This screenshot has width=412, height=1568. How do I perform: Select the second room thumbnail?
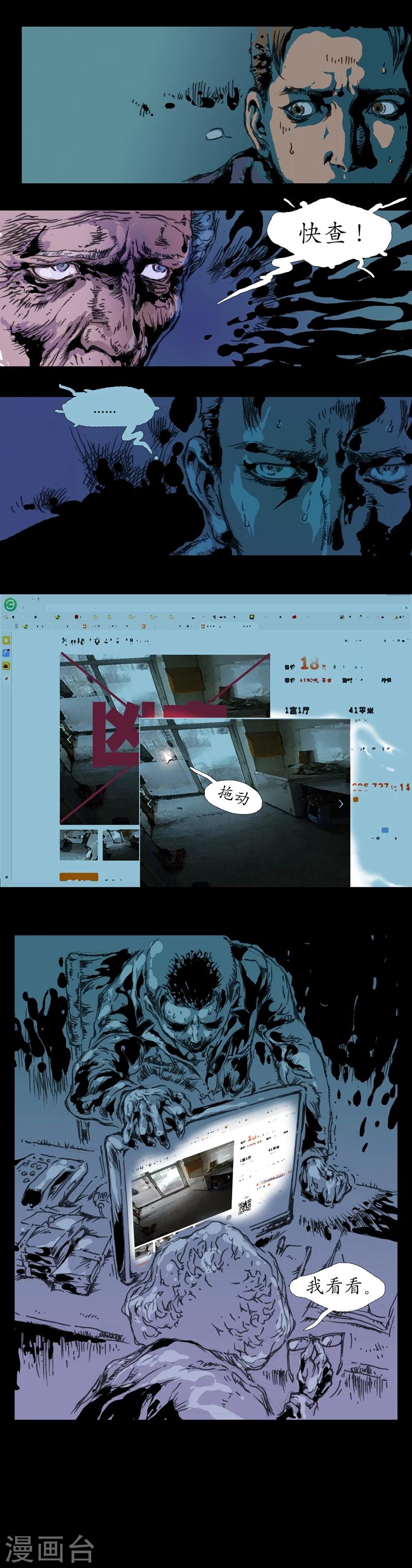[121, 844]
